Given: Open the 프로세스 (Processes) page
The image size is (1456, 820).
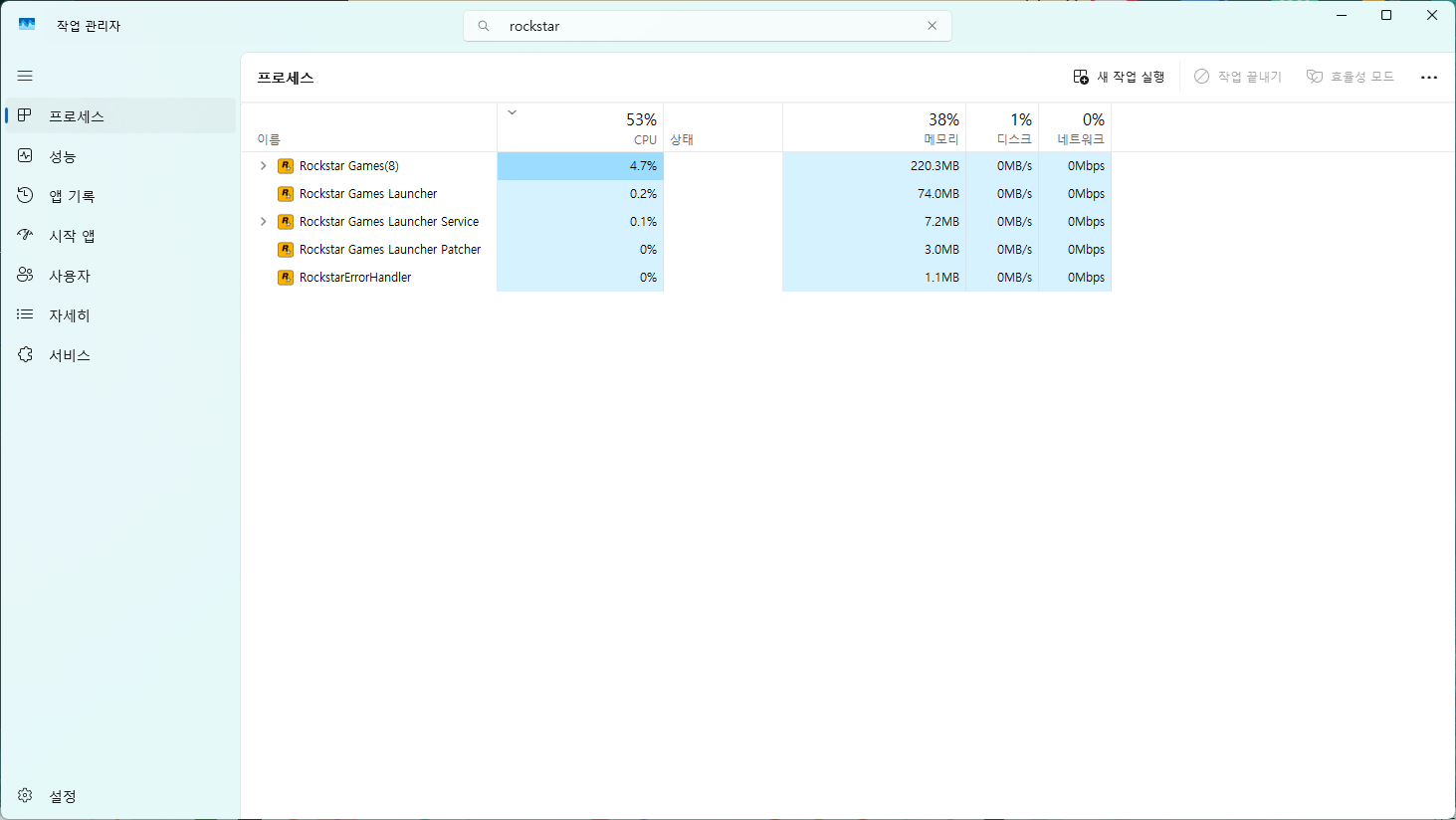Looking at the screenshot, I should [x=77, y=116].
